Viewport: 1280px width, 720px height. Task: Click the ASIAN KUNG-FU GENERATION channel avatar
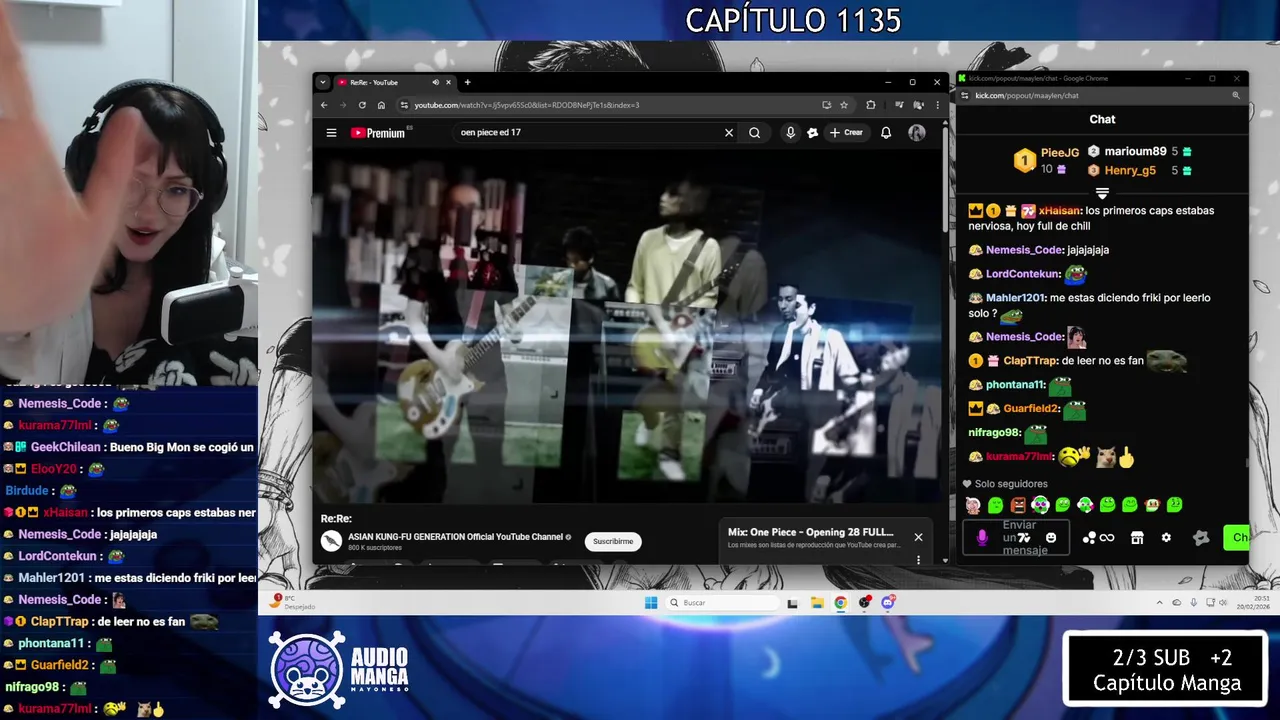tap(331, 541)
